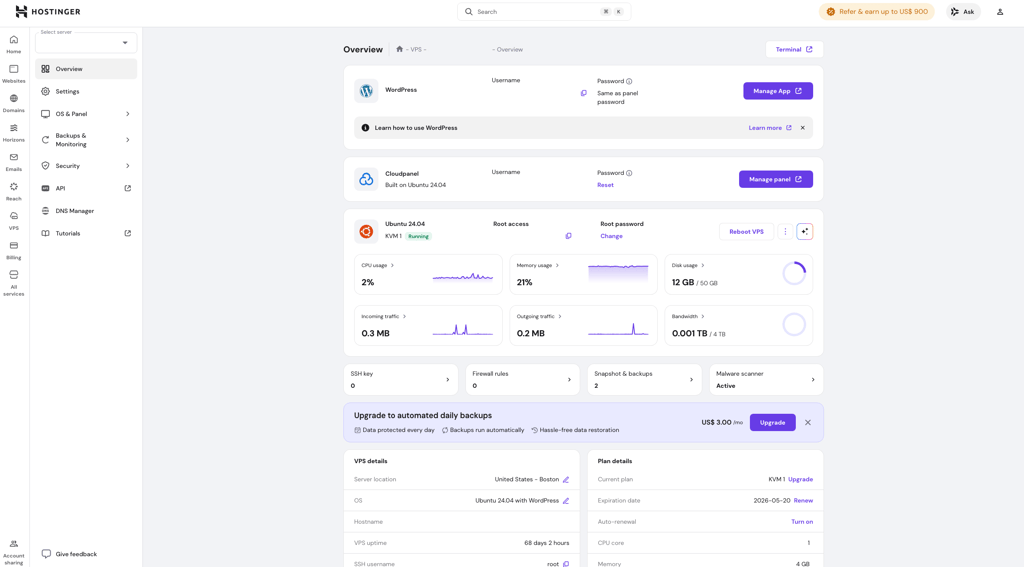Copy the root access command

point(568,236)
